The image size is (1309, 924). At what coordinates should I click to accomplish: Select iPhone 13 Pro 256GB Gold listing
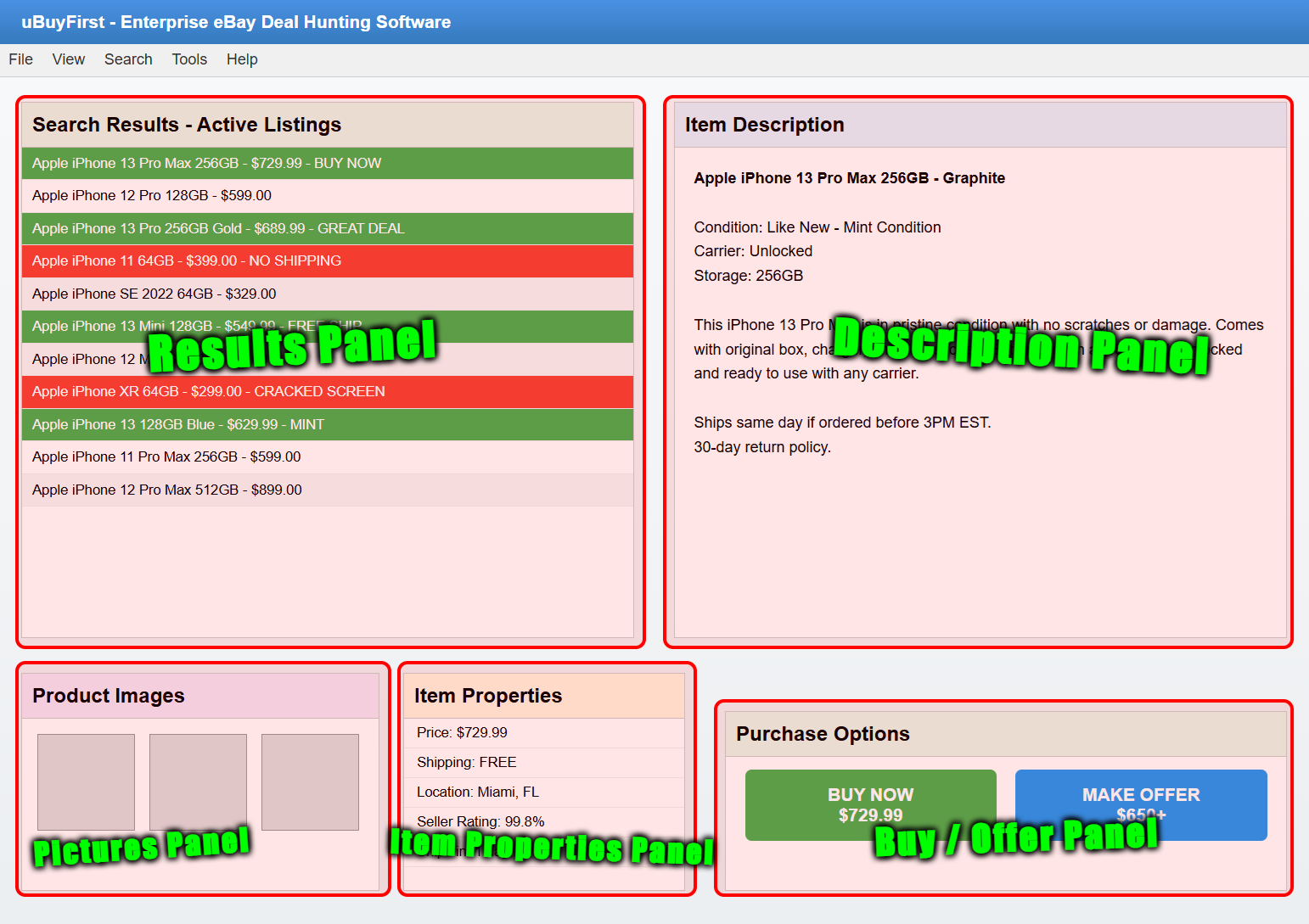[328, 228]
